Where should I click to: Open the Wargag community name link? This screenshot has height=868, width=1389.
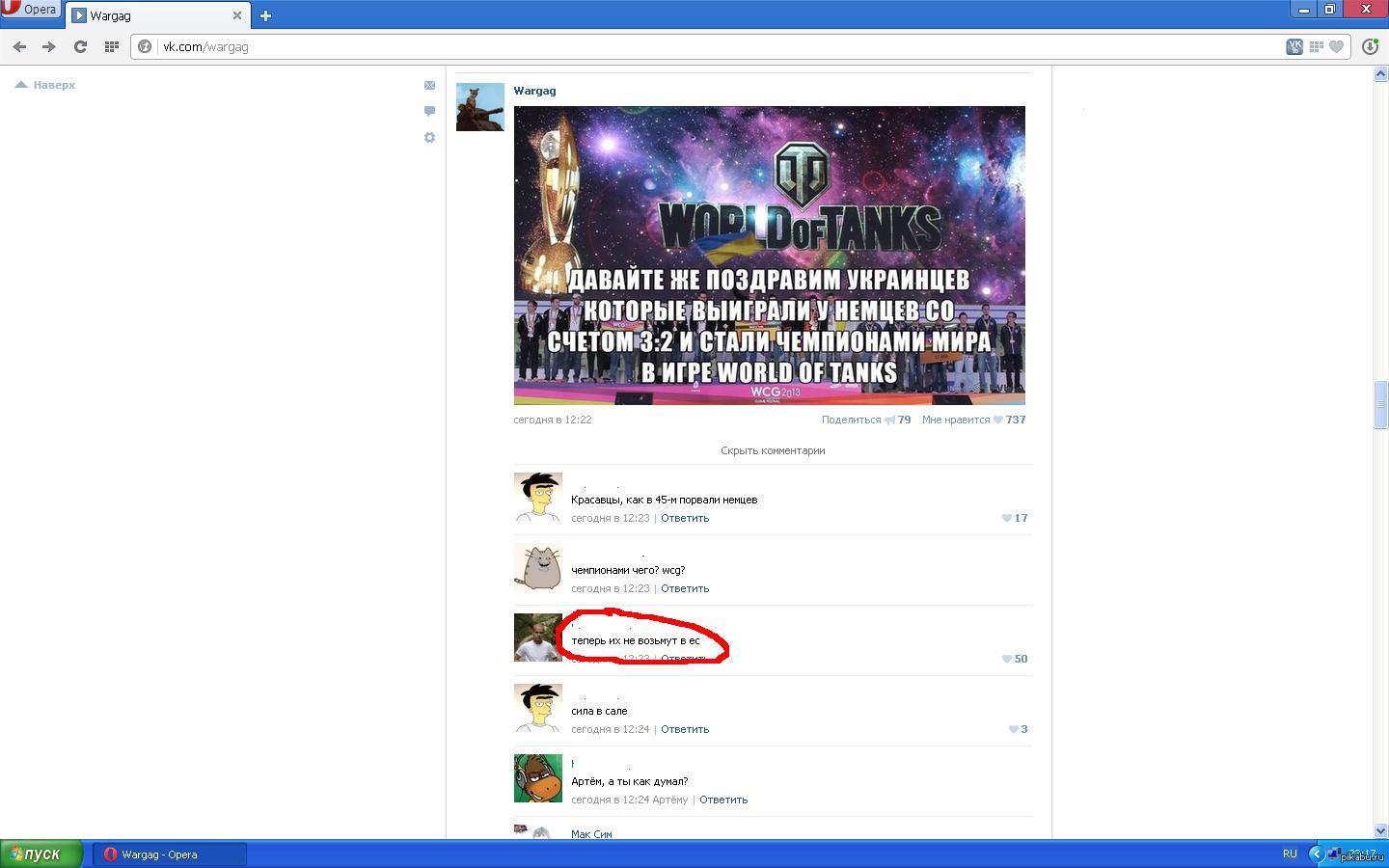[x=534, y=91]
